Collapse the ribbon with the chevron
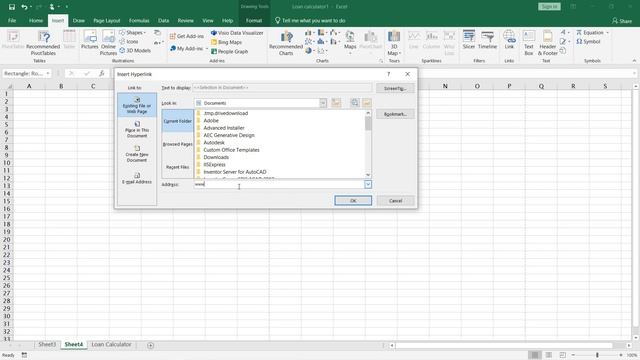 [634, 61]
